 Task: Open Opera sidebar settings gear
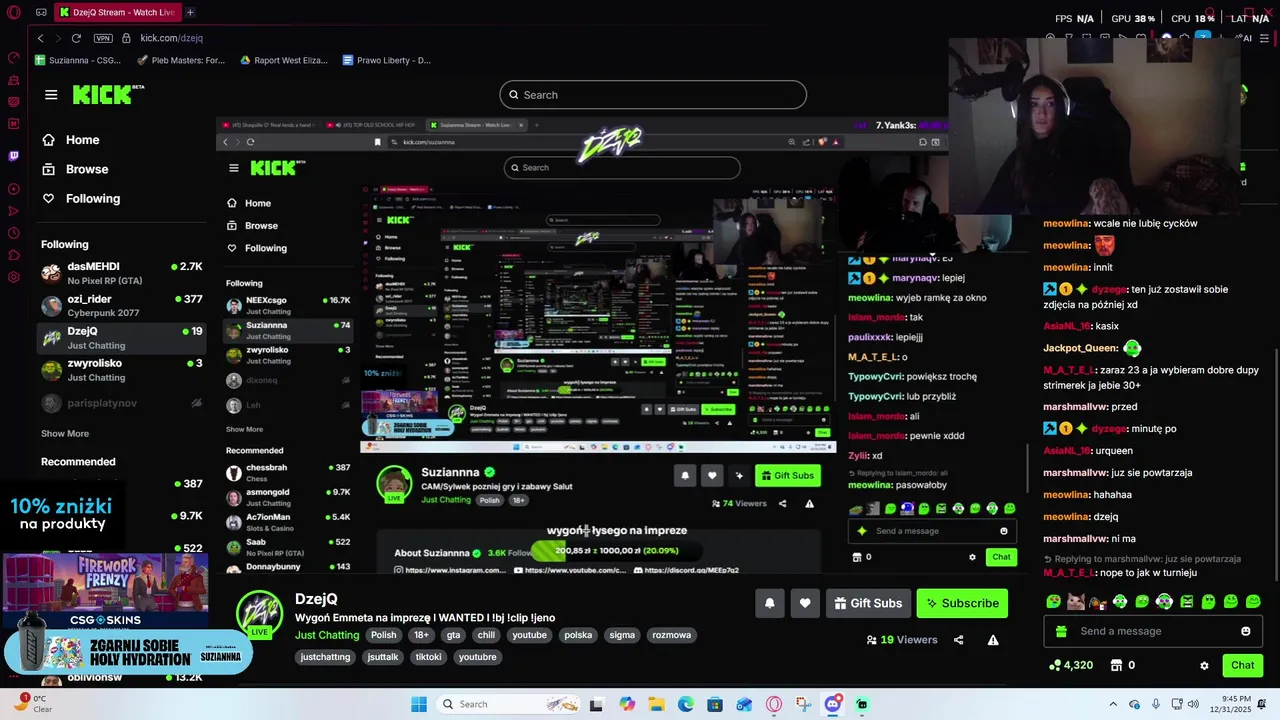(13, 277)
